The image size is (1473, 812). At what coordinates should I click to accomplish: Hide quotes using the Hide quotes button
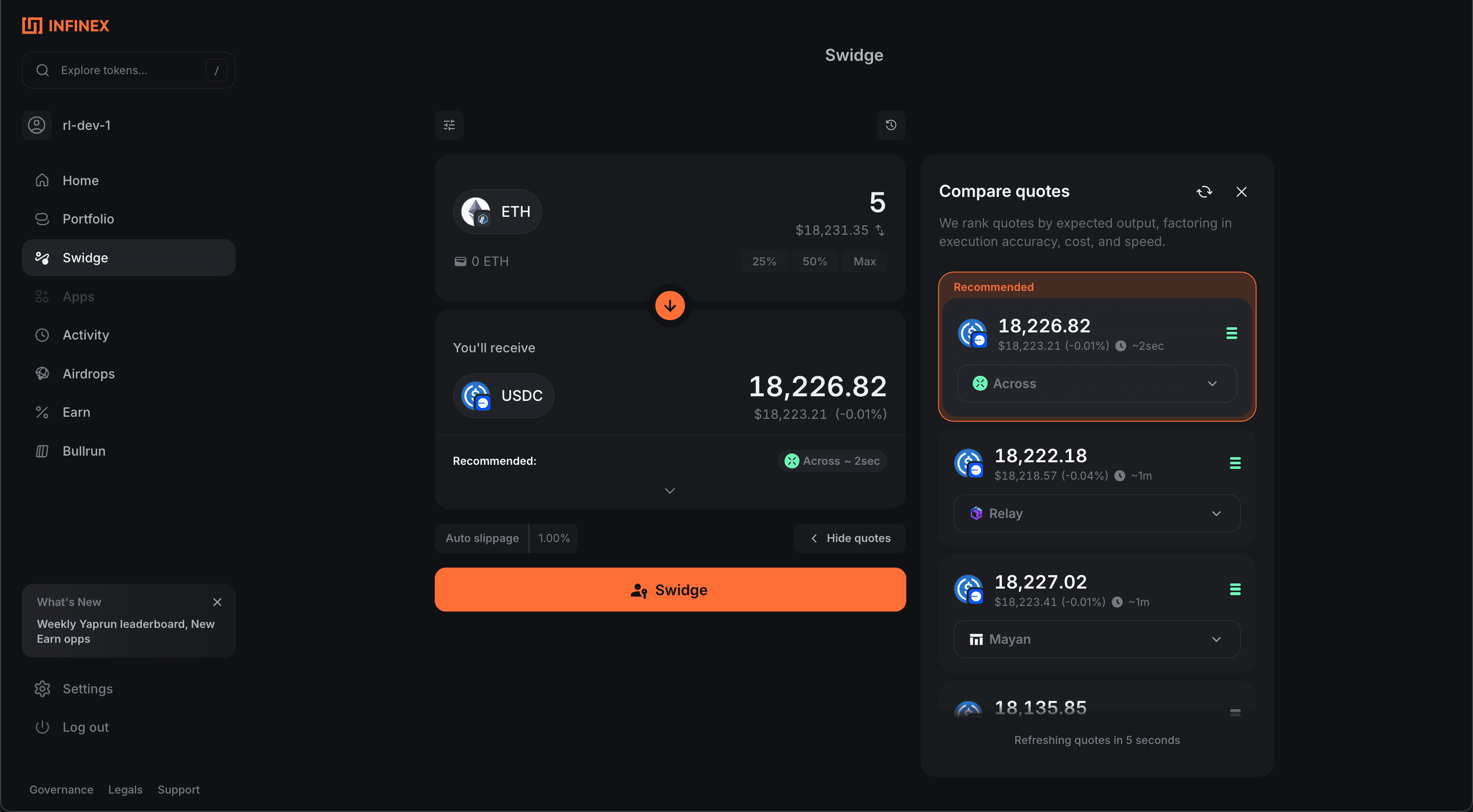(x=849, y=538)
